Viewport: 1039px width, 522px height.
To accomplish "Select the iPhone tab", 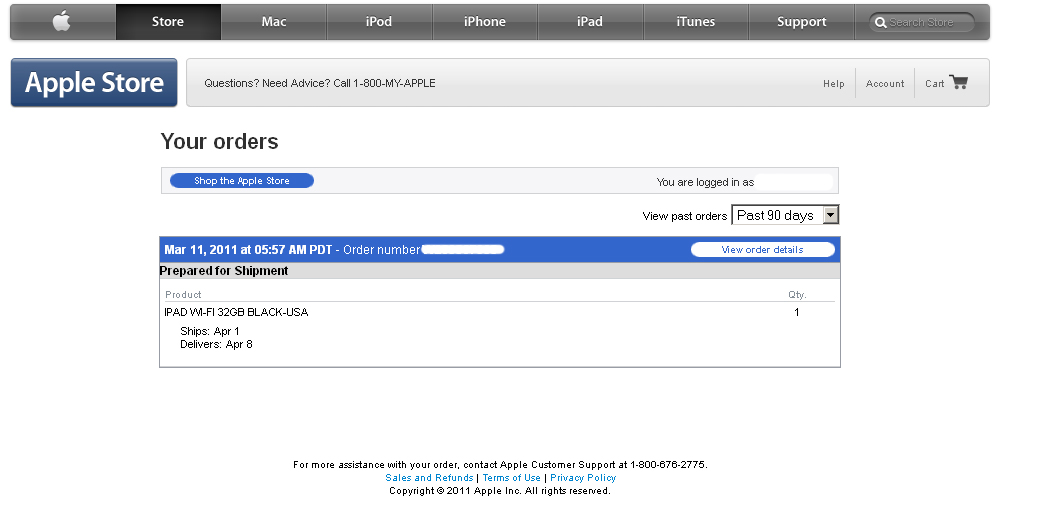I will (485, 22).
